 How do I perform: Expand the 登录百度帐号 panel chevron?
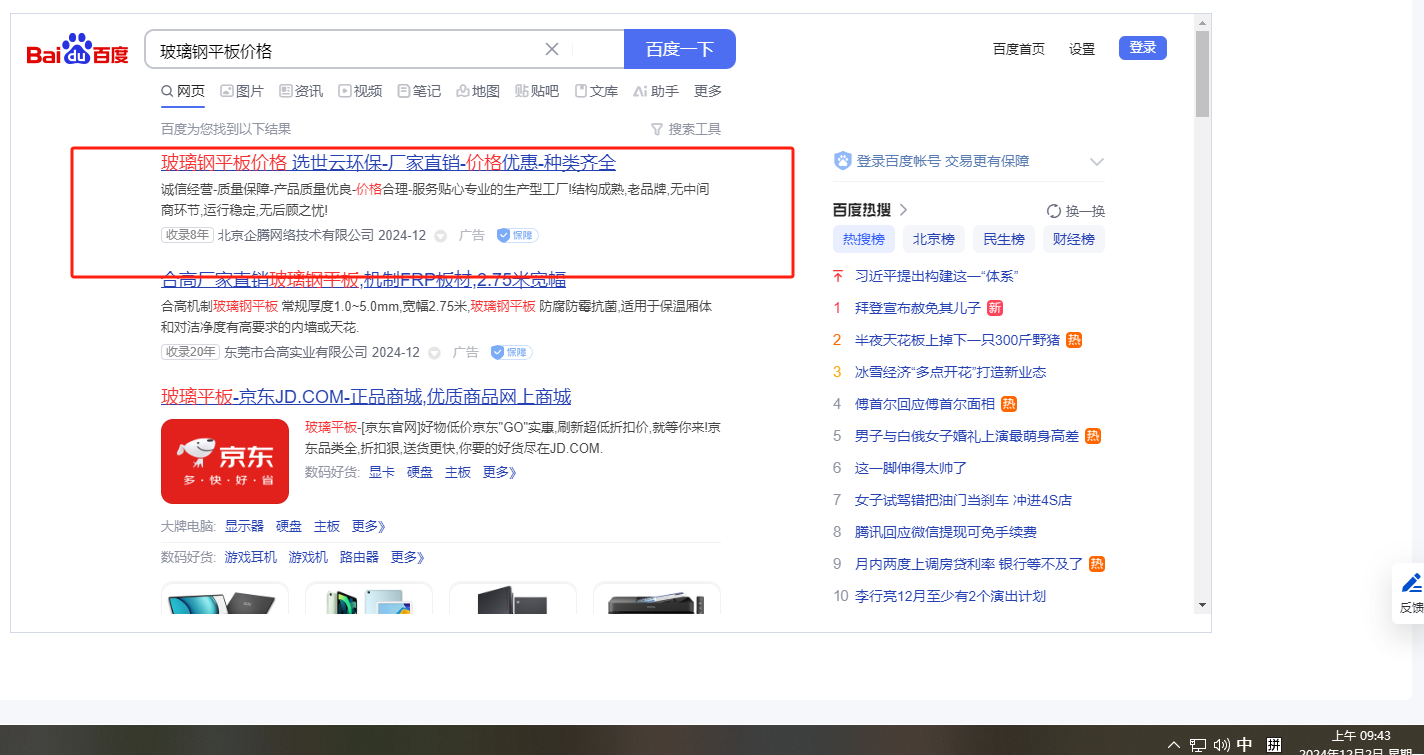click(1096, 162)
